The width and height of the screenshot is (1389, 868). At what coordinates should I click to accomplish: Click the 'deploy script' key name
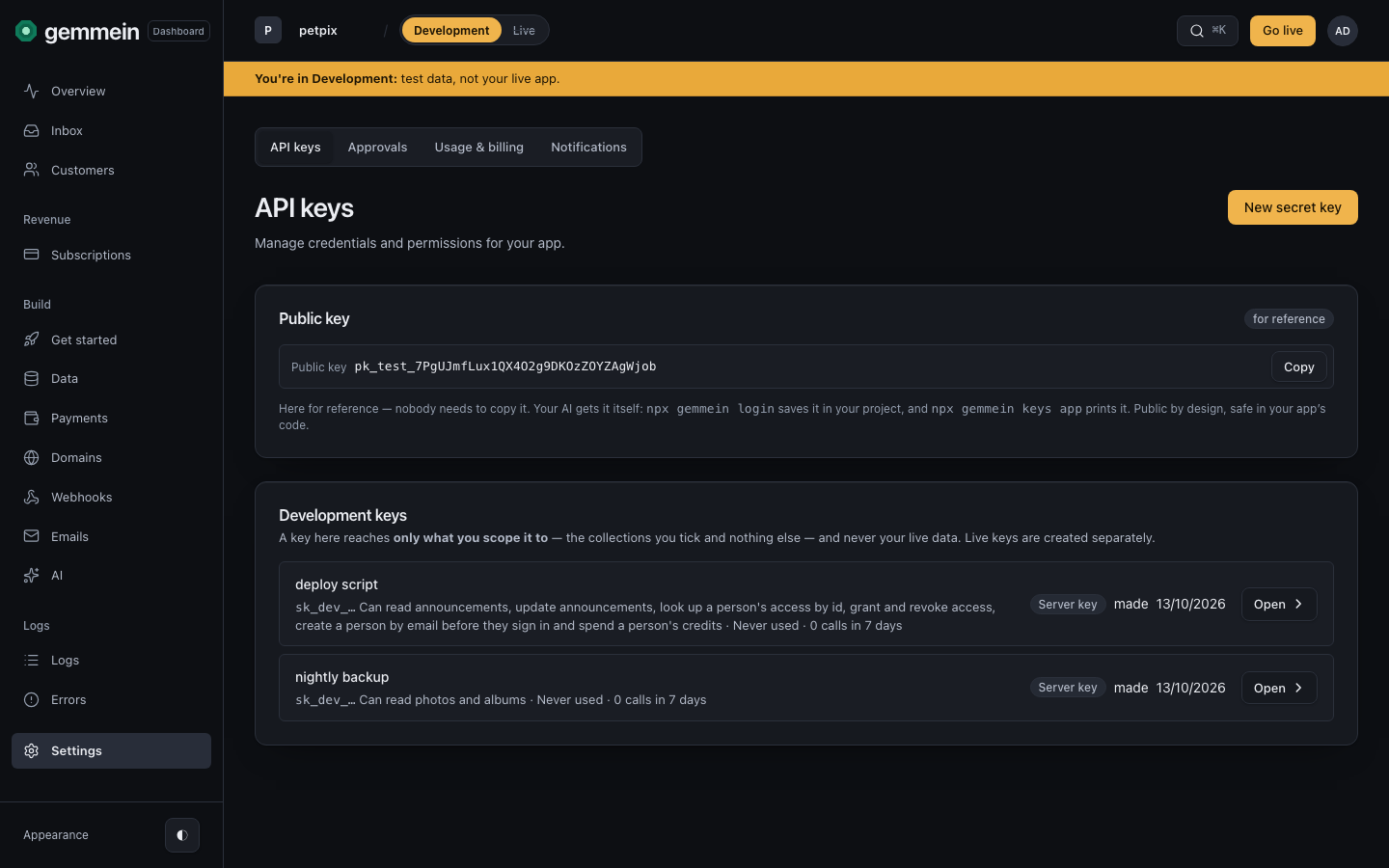(x=337, y=584)
